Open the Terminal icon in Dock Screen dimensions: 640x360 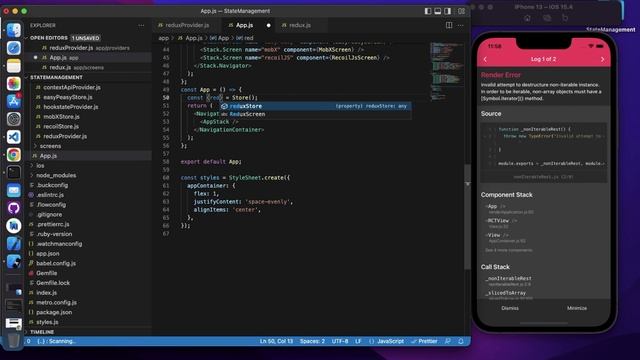pos(13,172)
